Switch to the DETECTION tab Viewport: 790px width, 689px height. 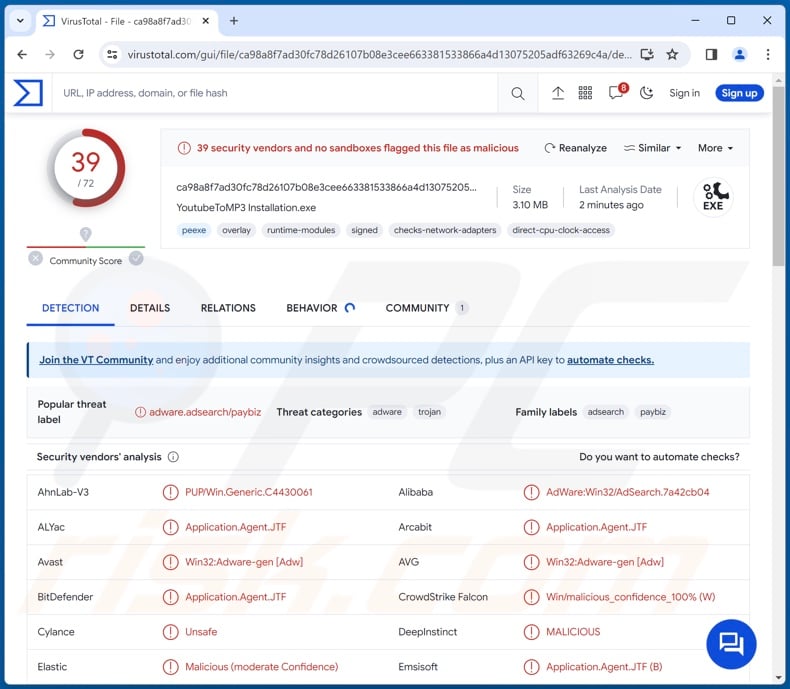tap(71, 308)
